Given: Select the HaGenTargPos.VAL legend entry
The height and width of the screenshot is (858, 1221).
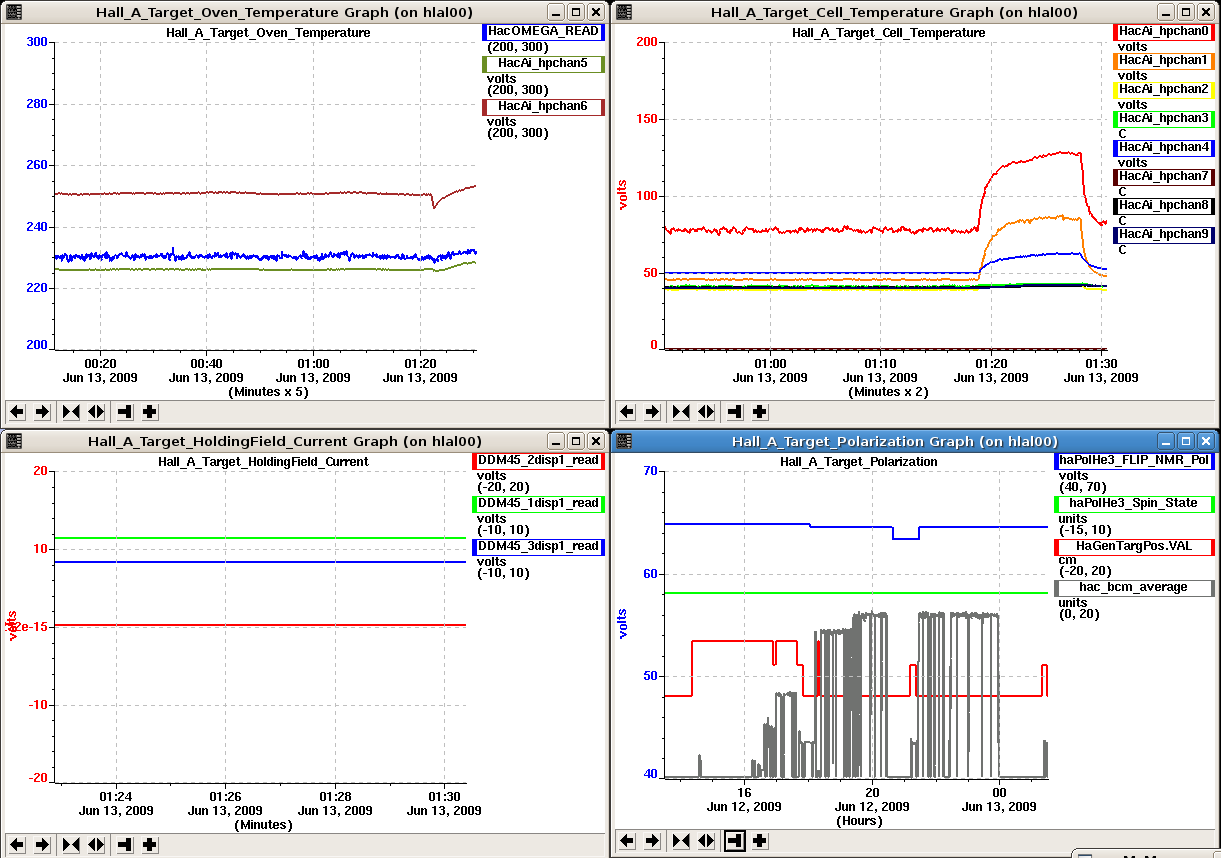Looking at the screenshot, I should [x=1134, y=547].
